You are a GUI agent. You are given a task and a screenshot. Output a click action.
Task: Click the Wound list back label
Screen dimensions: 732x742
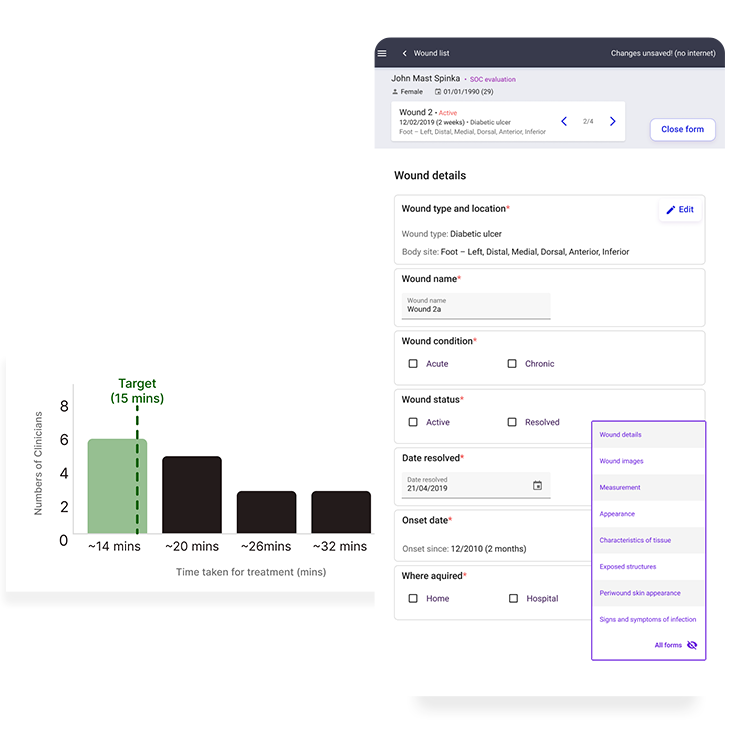pos(431,53)
